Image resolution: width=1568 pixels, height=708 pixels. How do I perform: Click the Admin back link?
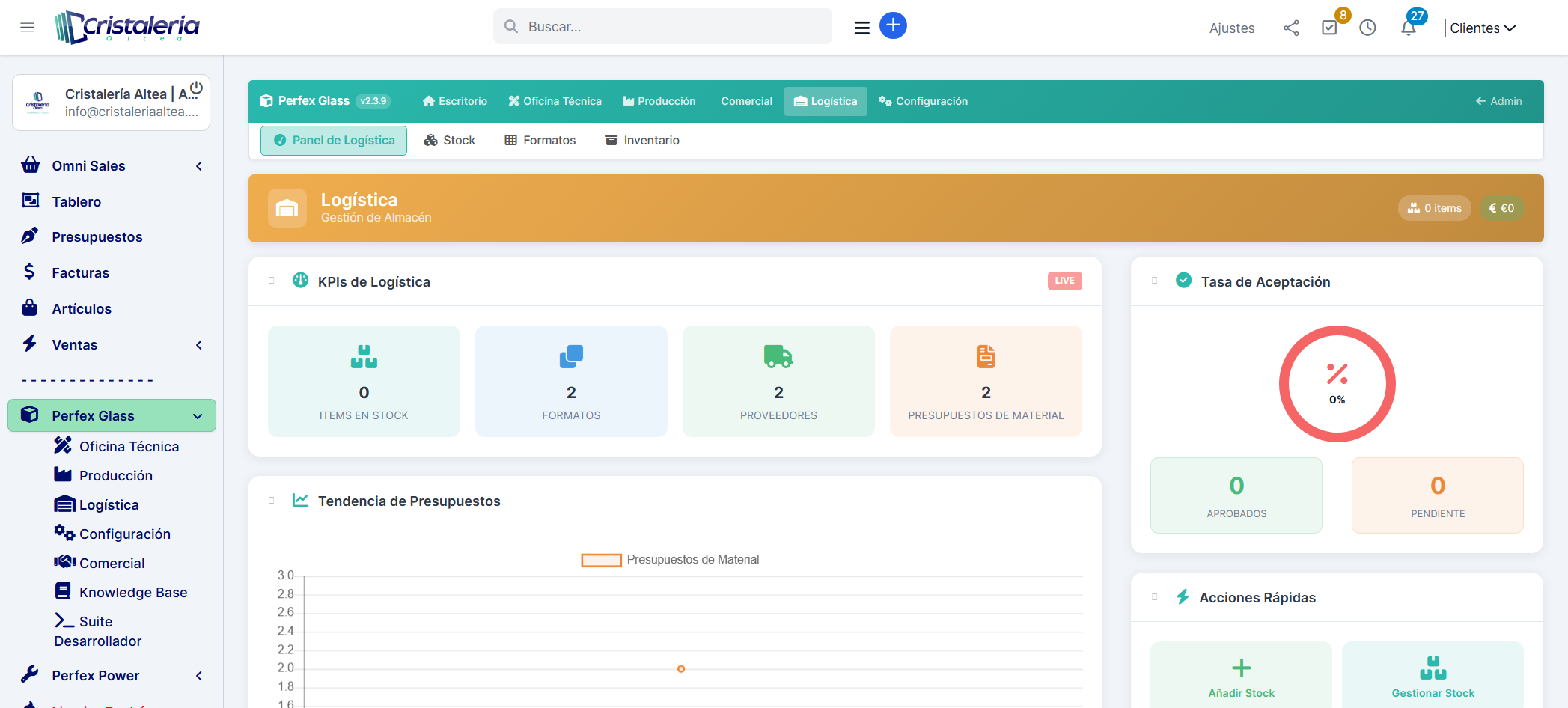pos(1498,101)
